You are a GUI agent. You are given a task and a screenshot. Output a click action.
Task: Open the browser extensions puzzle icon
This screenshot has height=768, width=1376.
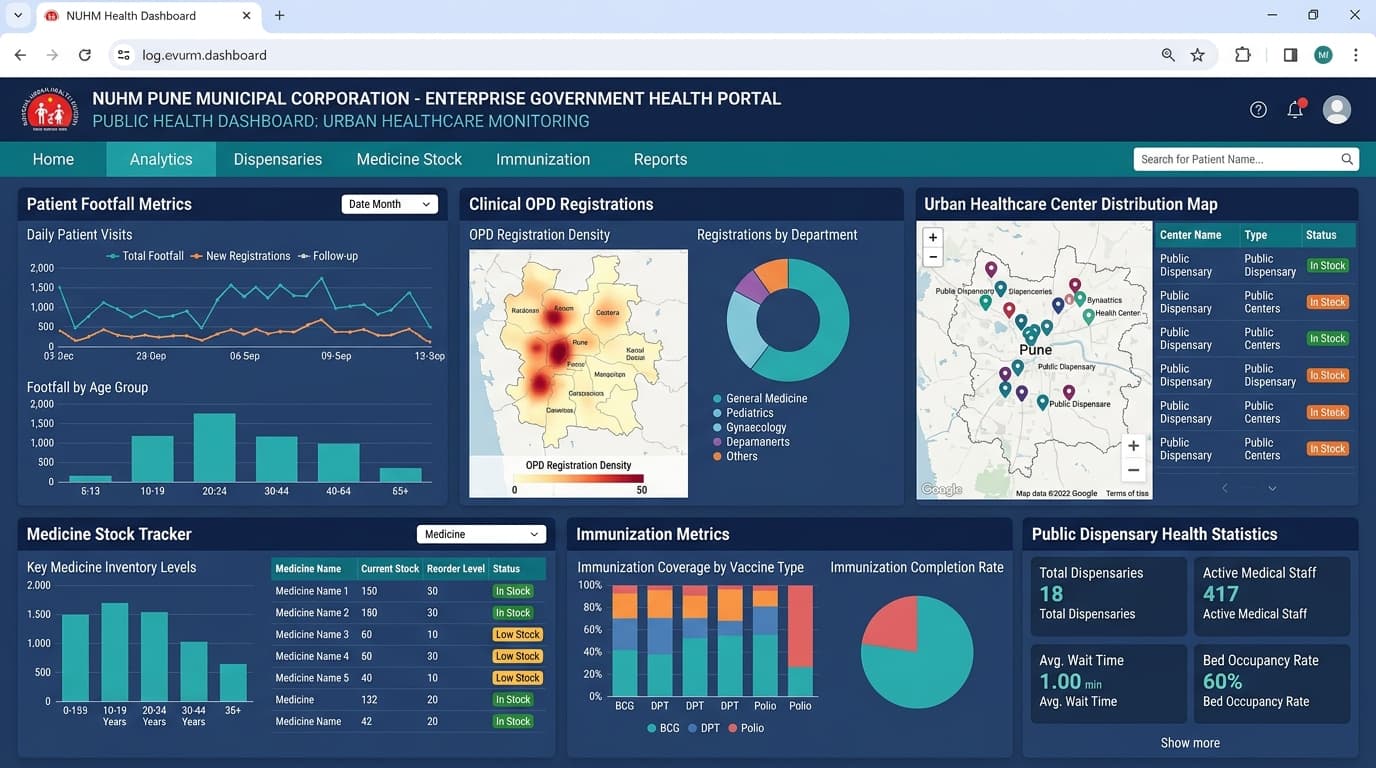[1242, 55]
